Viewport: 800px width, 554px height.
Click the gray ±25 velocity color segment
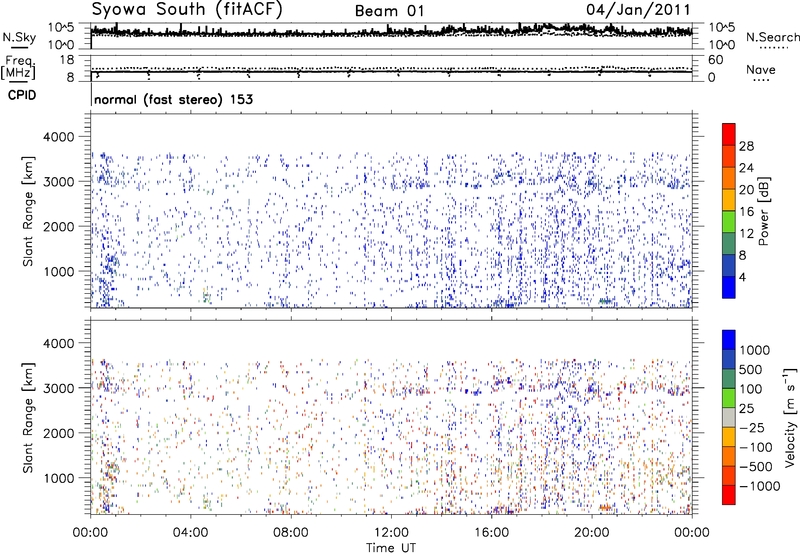pos(729,418)
